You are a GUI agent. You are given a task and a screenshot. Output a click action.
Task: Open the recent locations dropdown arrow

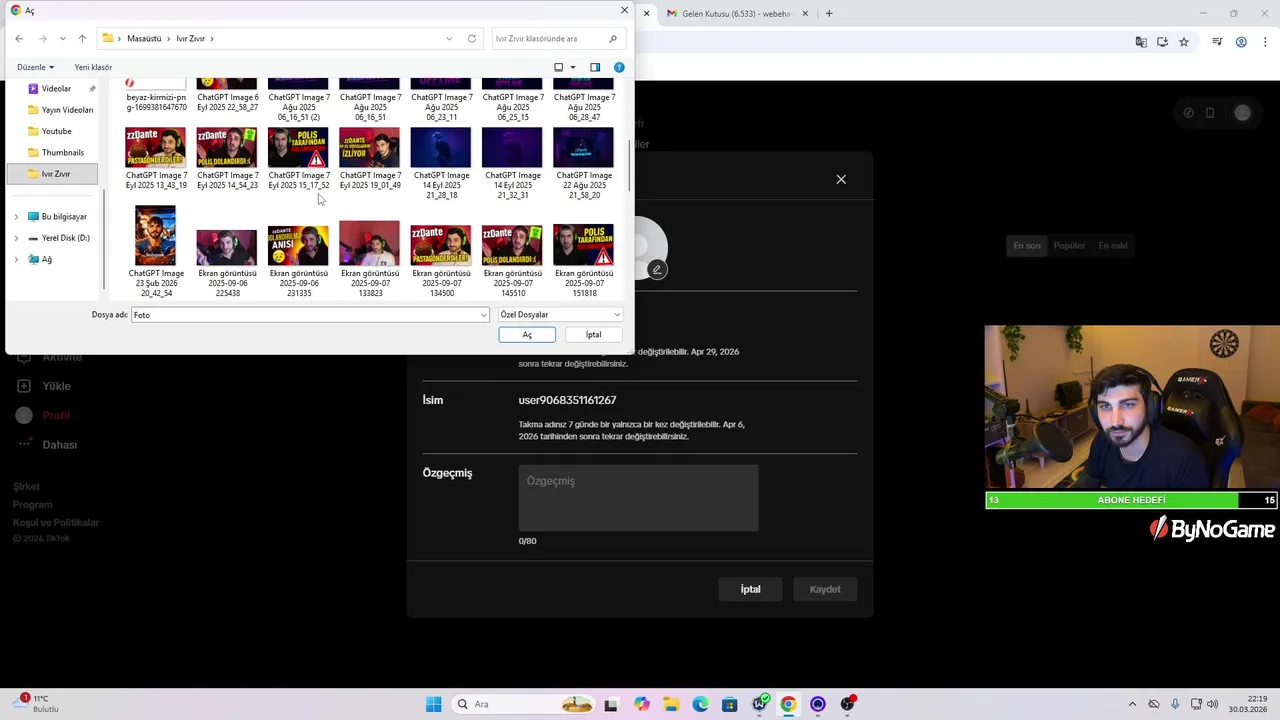(x=62, y=39)
